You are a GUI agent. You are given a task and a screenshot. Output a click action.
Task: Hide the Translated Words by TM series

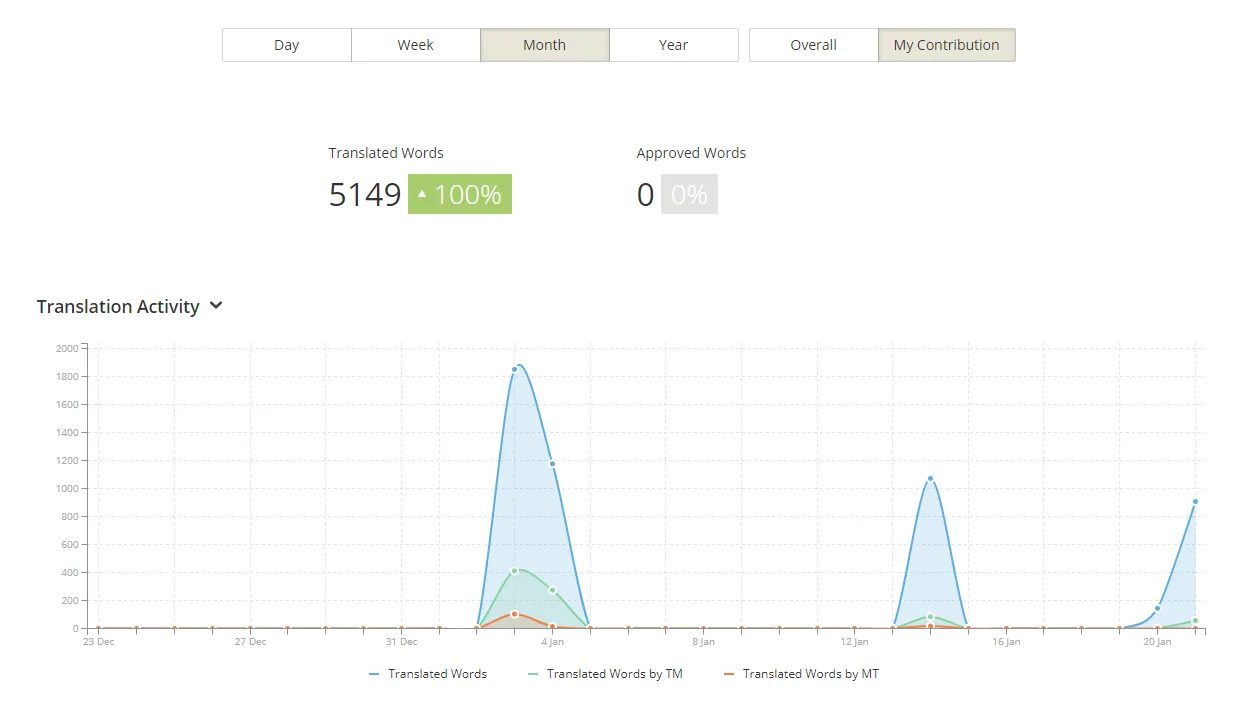click(x=605, y=674)
